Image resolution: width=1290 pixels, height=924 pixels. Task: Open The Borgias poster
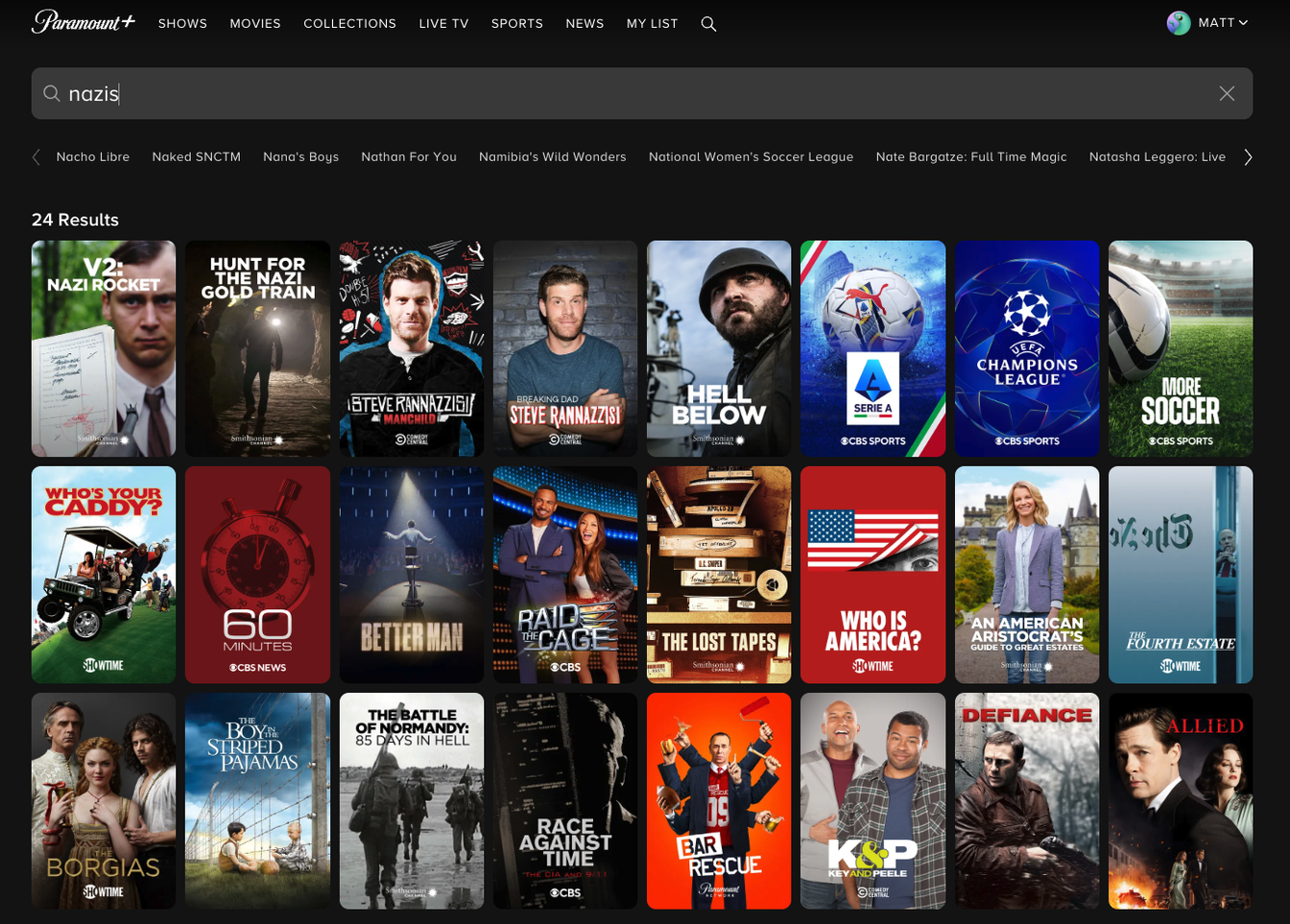[x=104, y=801]
